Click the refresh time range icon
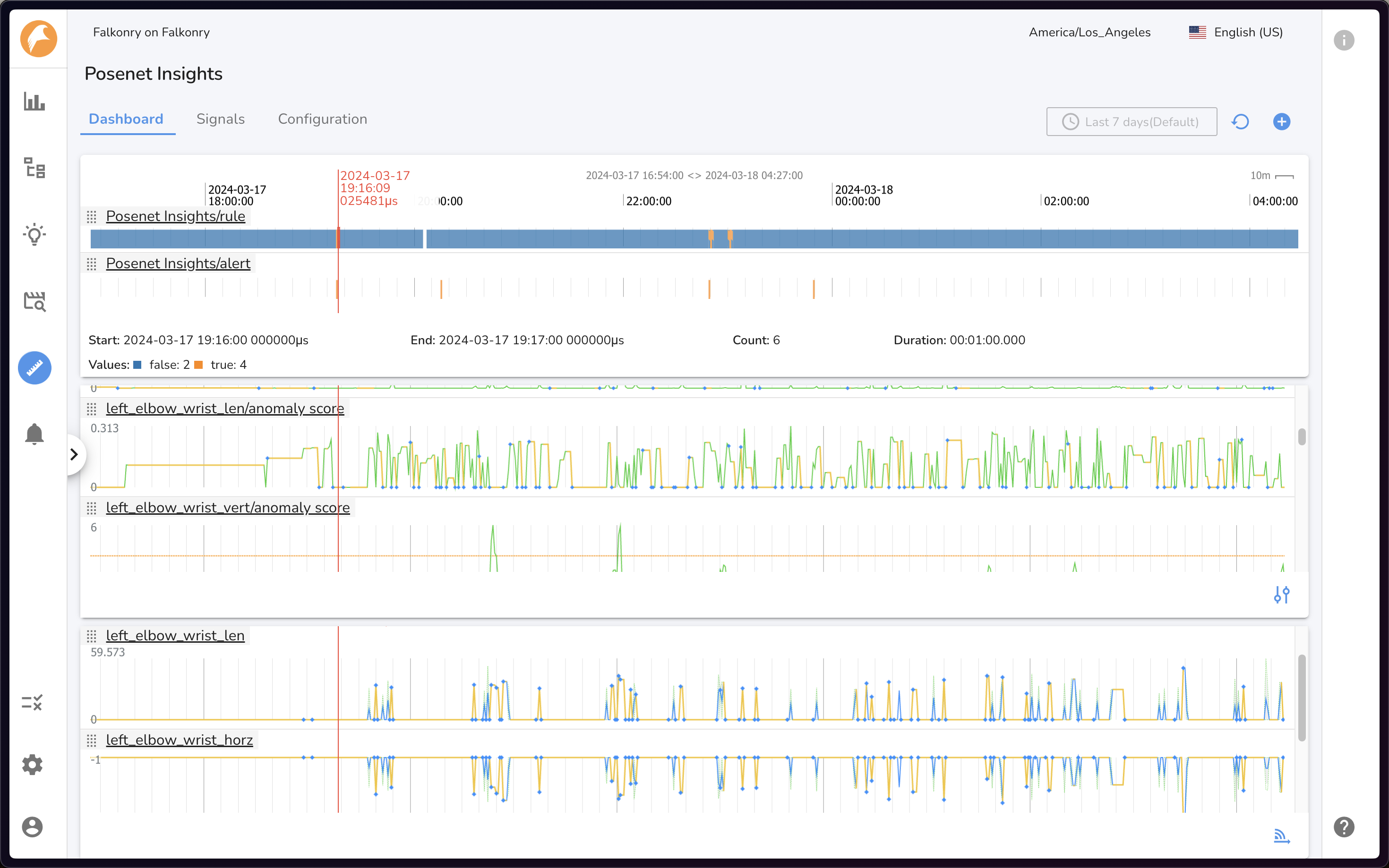 coord(1240,122)
